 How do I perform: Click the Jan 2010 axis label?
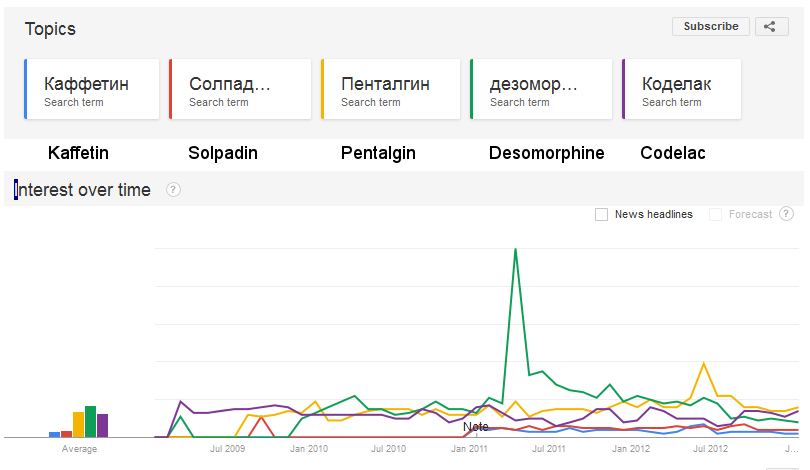(310, 449)
